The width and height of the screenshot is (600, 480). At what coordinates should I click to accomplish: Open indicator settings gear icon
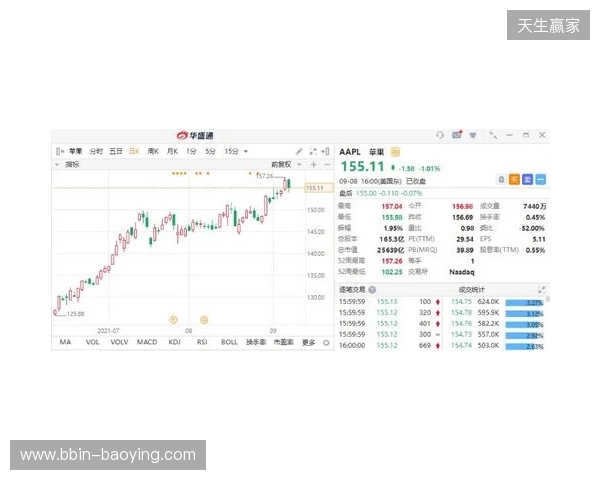coord(326,343)
